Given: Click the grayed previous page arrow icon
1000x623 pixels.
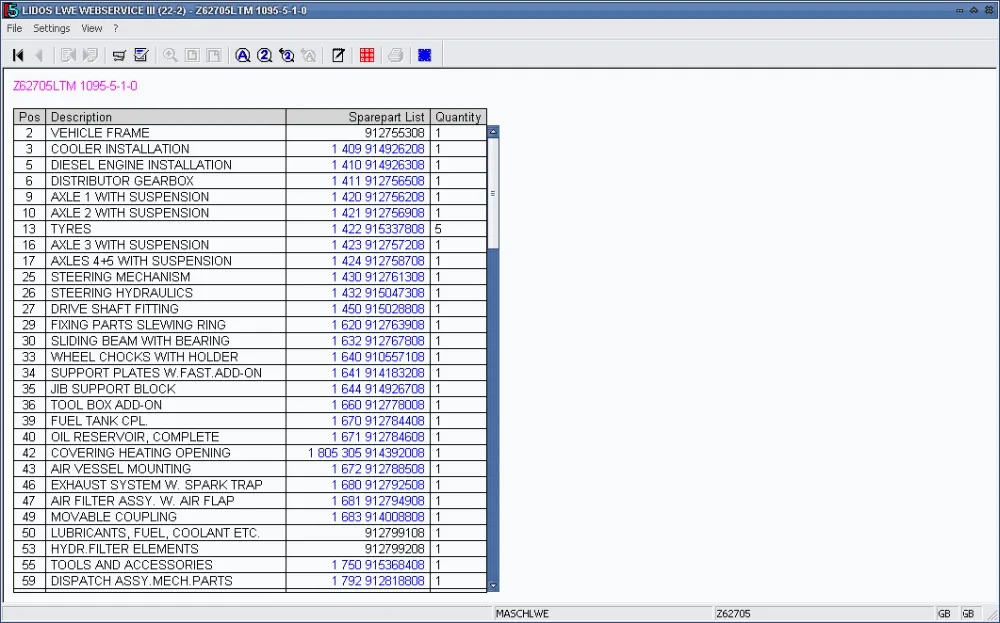Looking at the screenshot, I should (39, 55).
